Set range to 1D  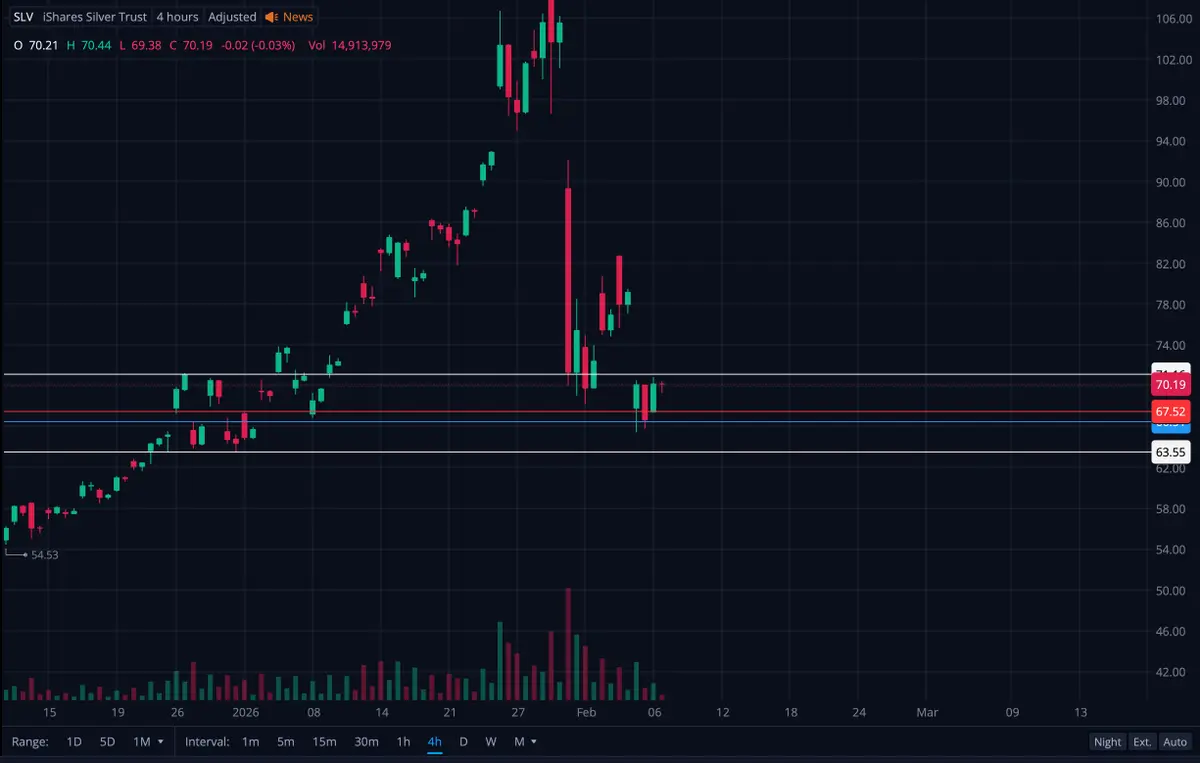tap(74, 742)
